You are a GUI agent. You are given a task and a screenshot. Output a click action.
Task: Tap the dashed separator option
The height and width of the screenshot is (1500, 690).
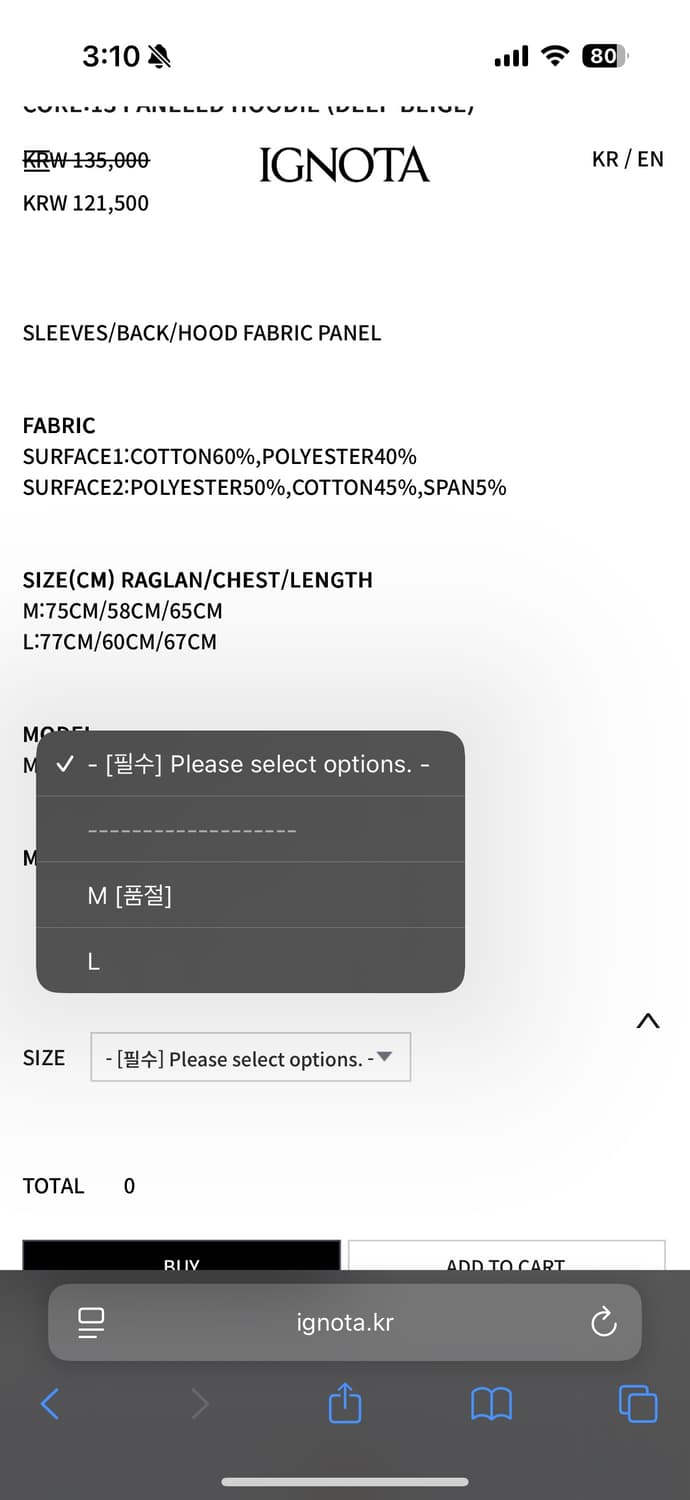click(250, 830)
